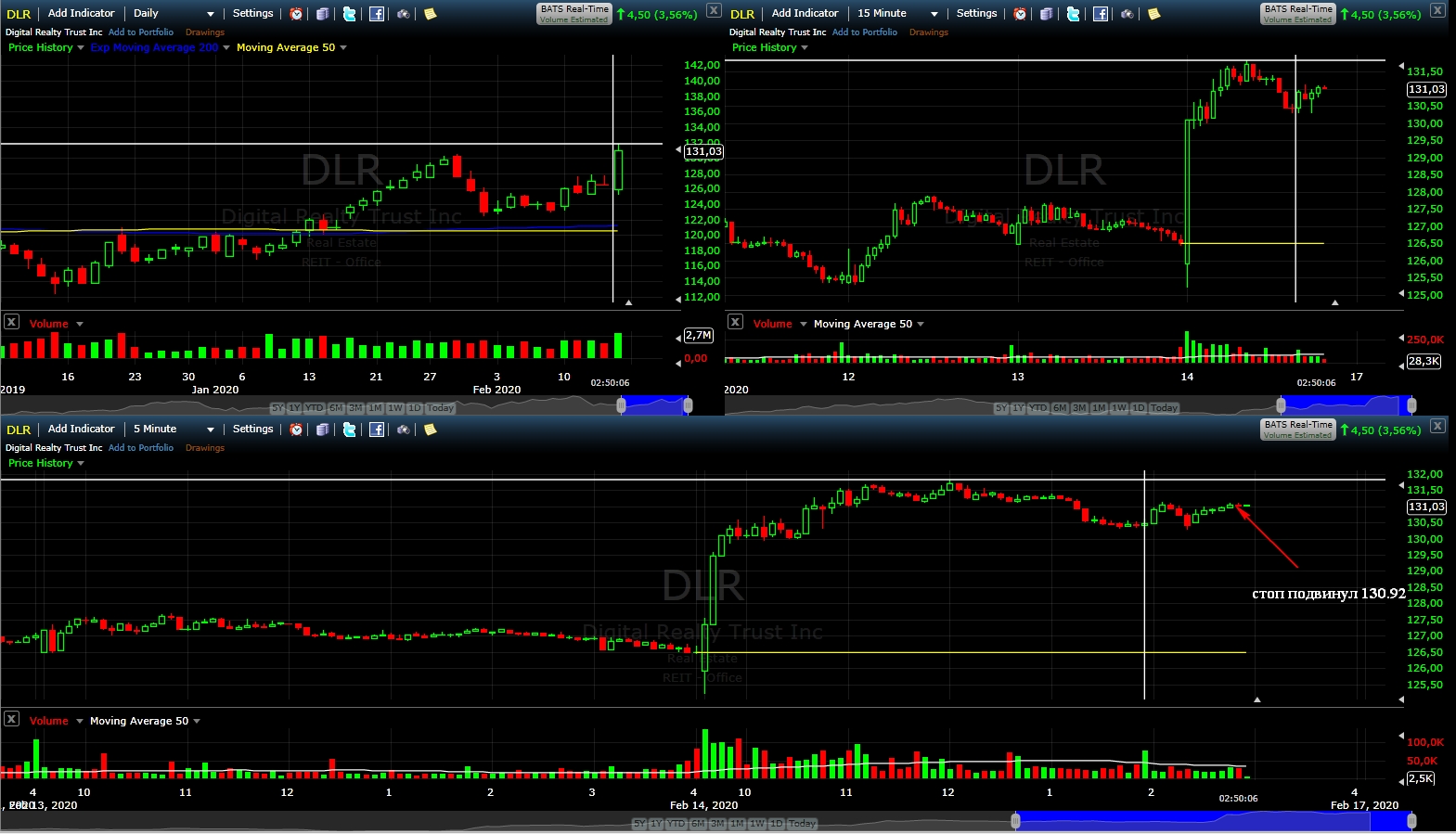The width and height of the screenshot is (1456, 834).
Task: Share Daily chart via Facebook icon
Action: [377, 14]
